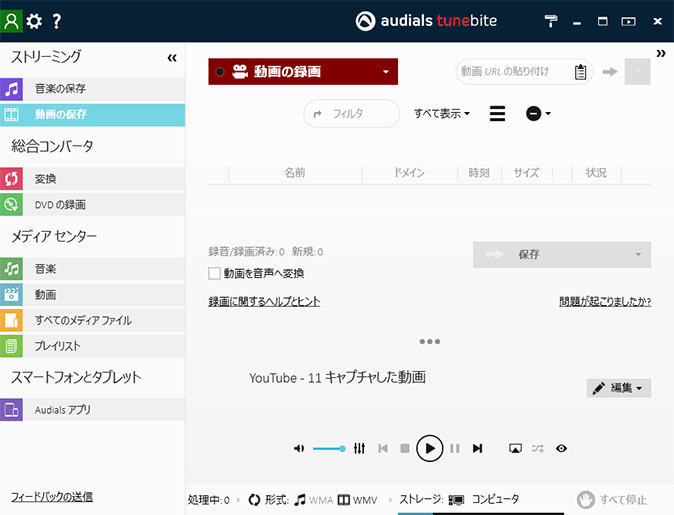Select WMV video format in status bar

pos(358,500)
